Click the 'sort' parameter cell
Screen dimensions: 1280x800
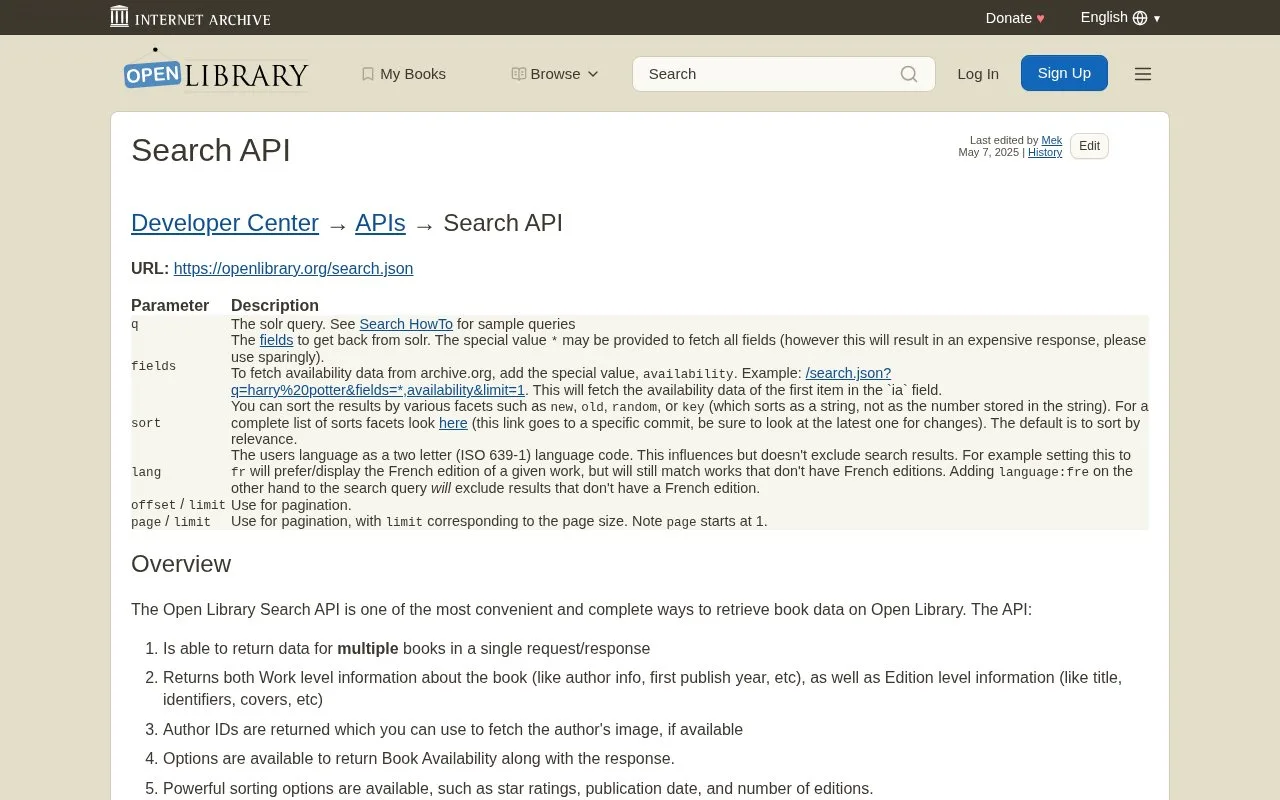pyautogui.click(x=181, y=423)
